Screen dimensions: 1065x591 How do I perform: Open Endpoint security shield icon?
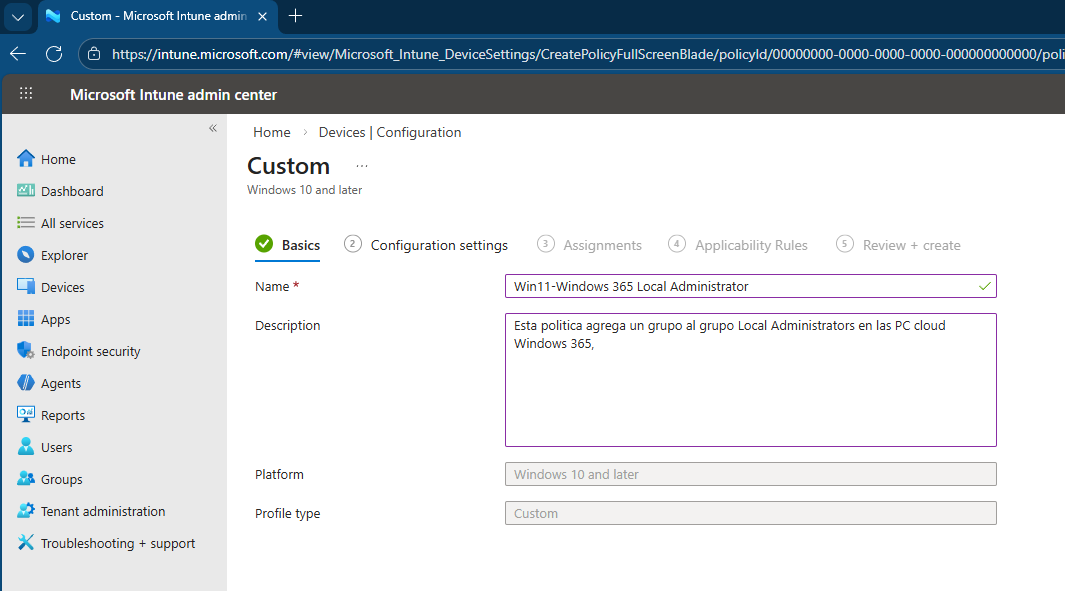point(26,351)
